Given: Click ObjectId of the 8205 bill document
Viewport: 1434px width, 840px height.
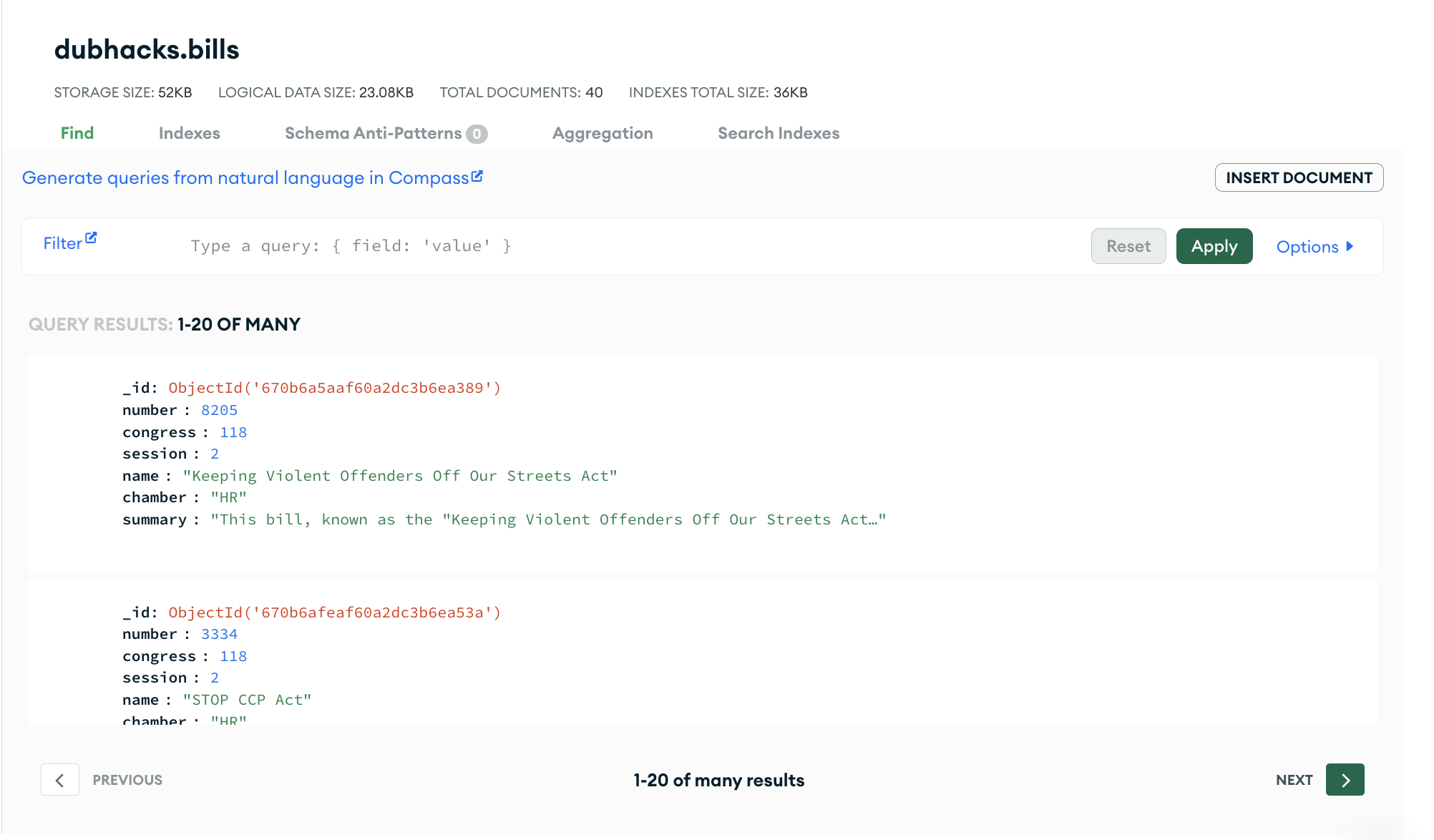Looking at the screenshot, I should point(334,388).
